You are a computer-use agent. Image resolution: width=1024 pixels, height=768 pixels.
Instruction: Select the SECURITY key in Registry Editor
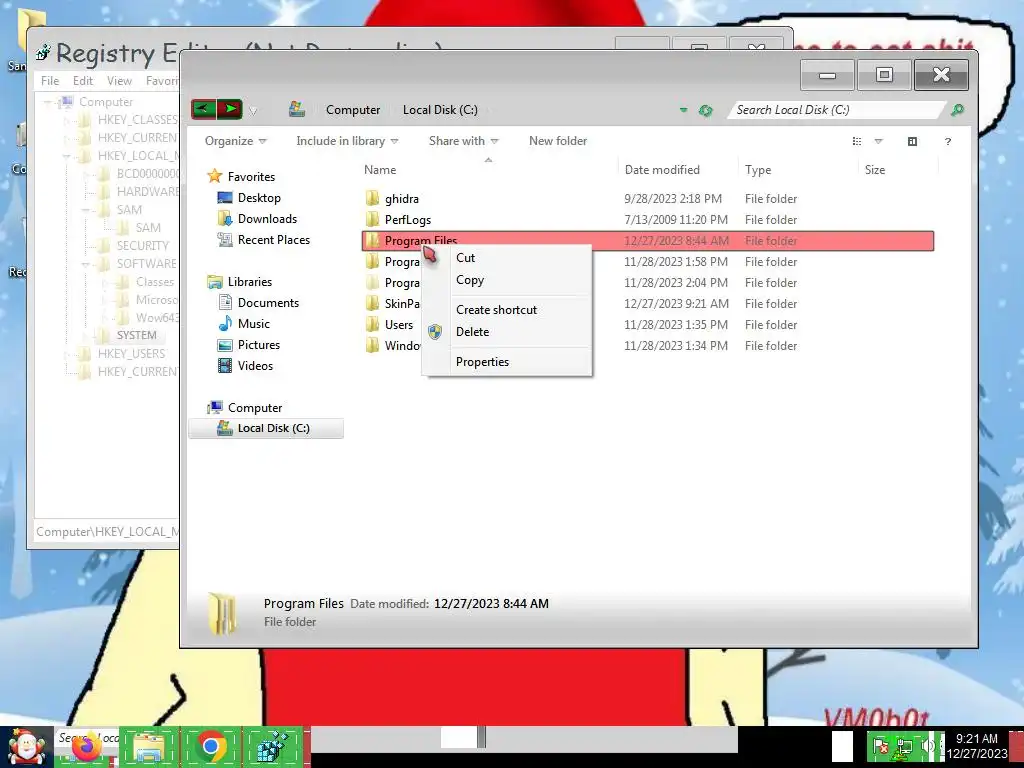click(142, 246)
